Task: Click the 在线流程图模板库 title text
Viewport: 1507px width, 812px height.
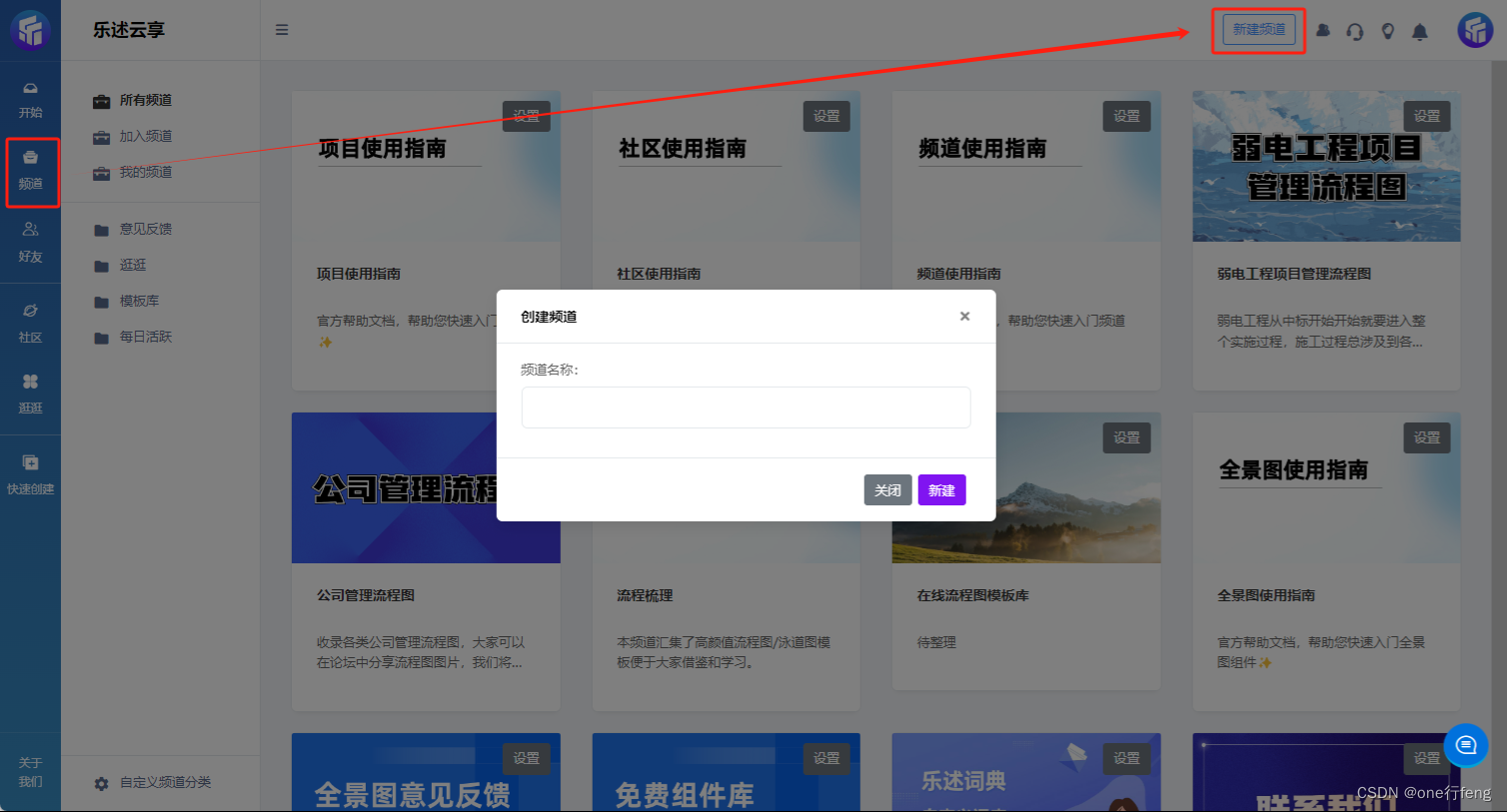Action: [x=972, y=595]
